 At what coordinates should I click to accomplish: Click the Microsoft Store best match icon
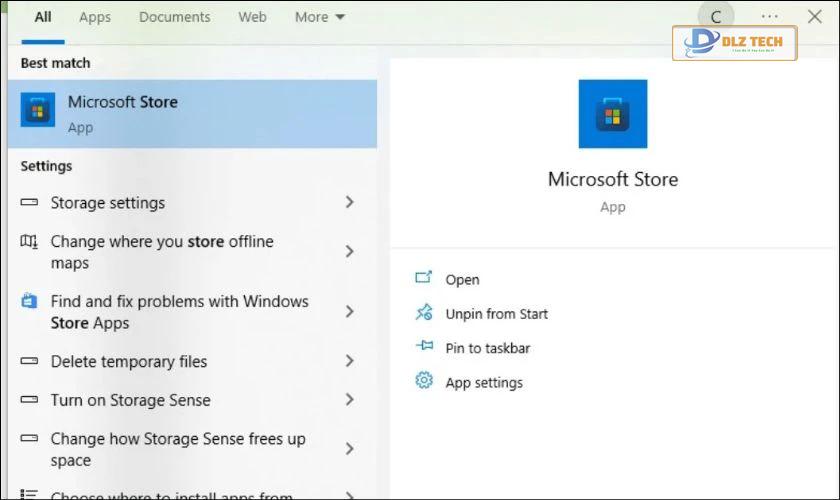click(38, 110)
